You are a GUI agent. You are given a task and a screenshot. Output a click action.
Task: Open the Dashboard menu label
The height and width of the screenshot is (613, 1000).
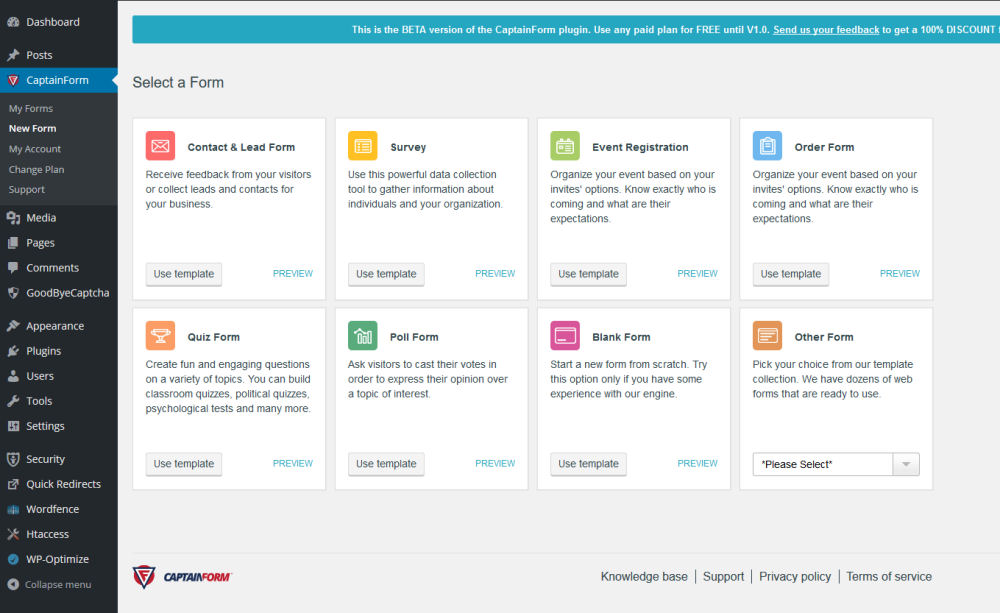[53, 22]
